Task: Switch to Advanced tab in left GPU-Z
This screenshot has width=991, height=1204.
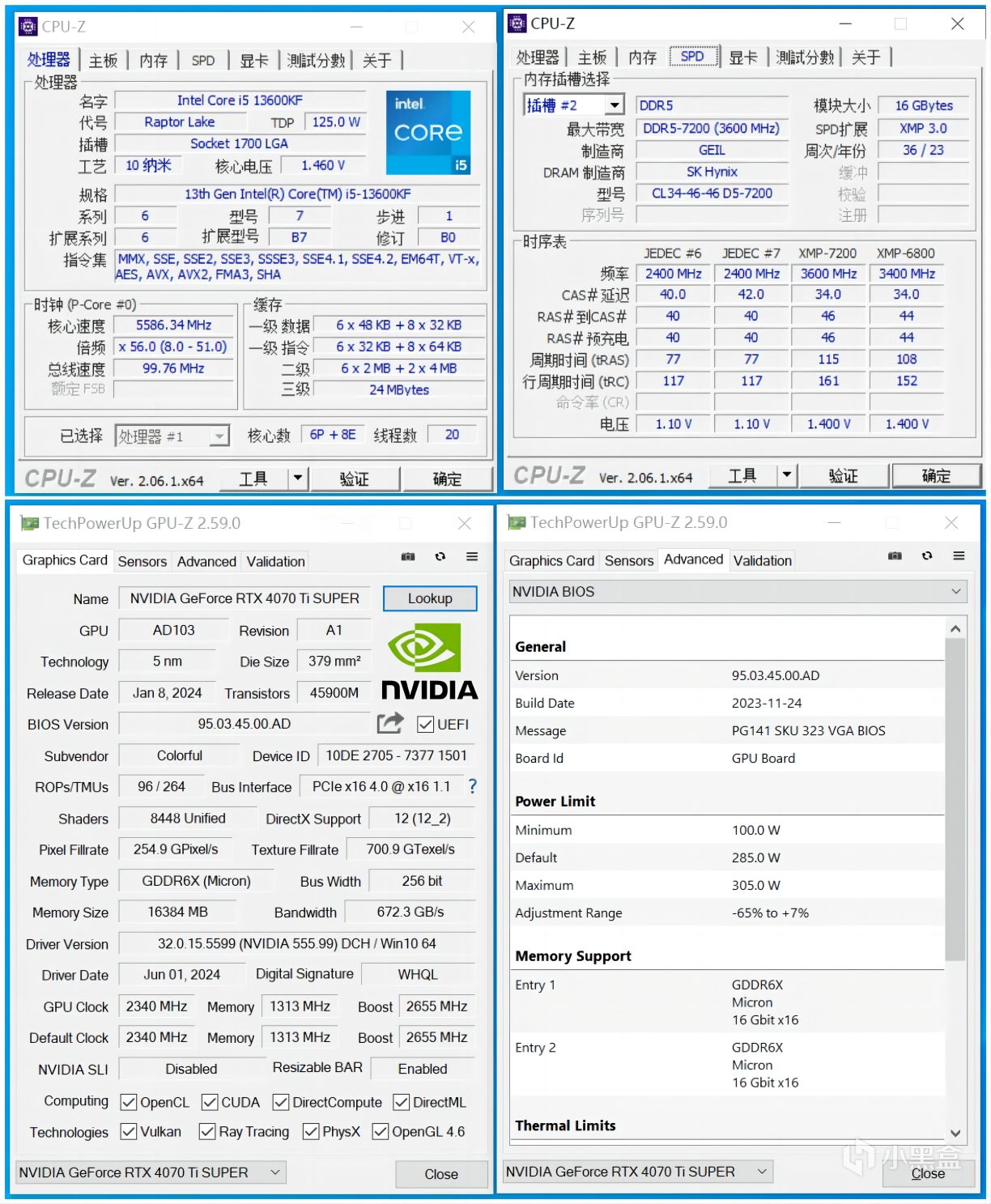Action: click(206, 561)
